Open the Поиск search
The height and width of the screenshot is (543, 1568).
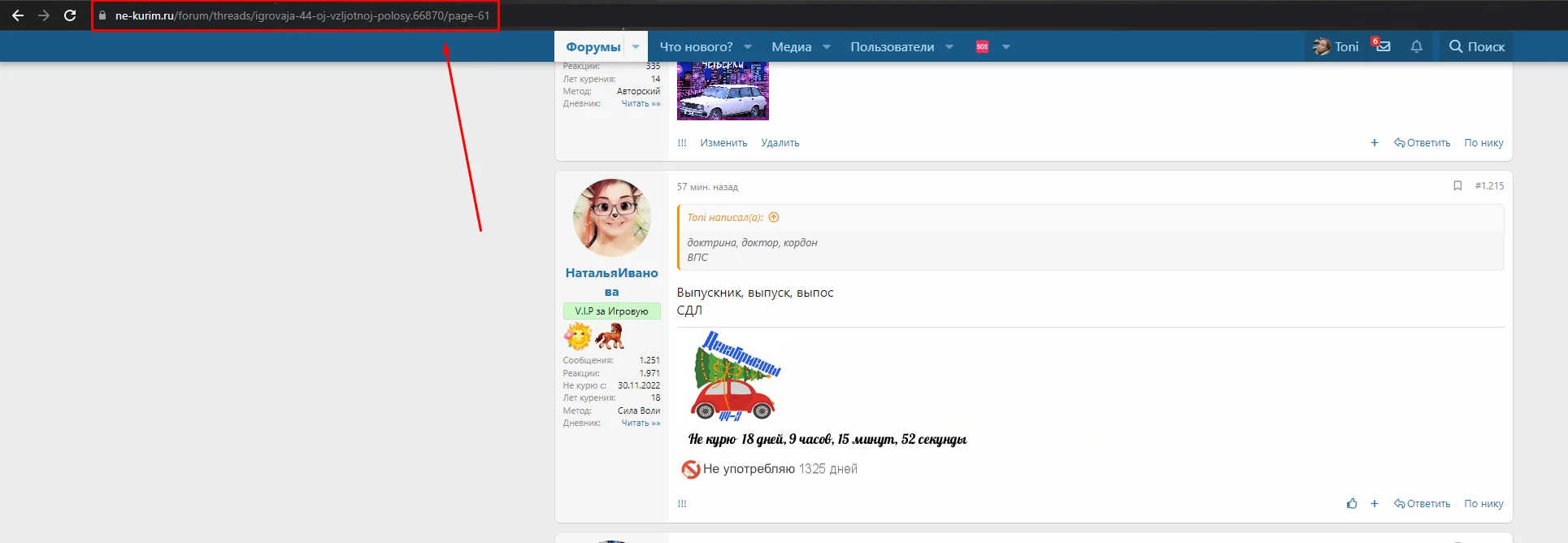[x=1477, y=47]
